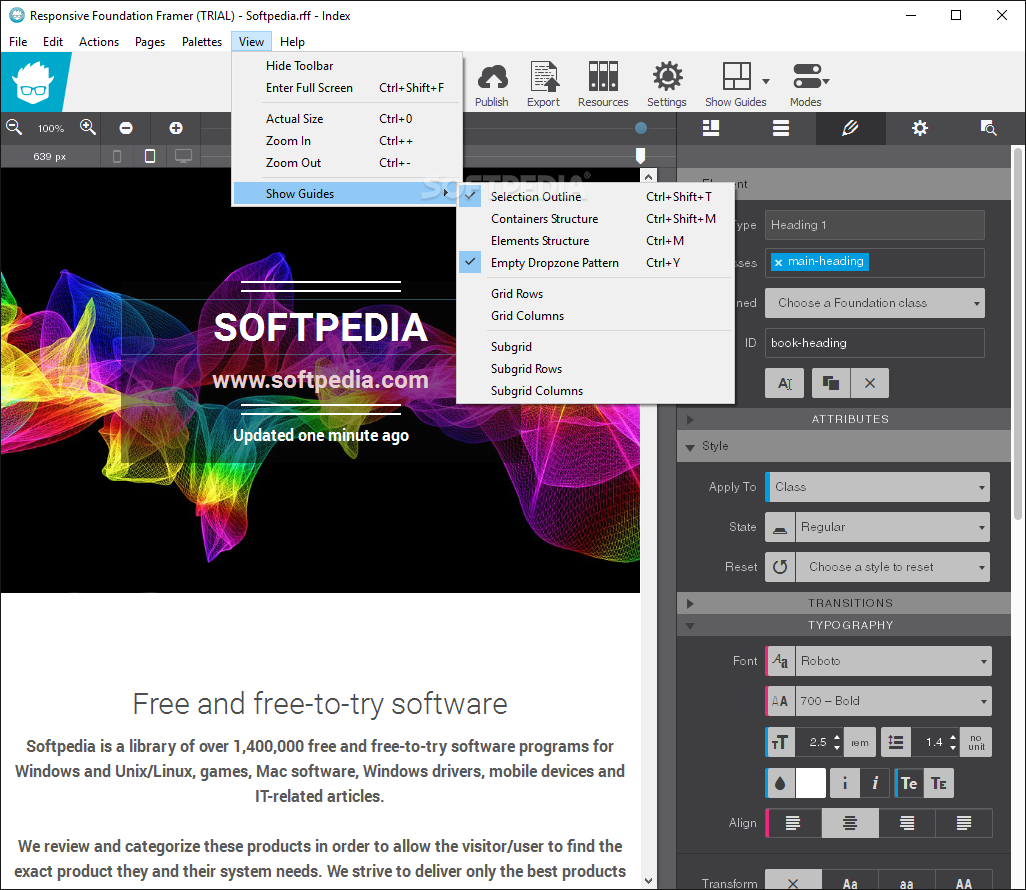Choose Enter Full Screen from View menu
This screenshot has height=890, width=1026.
[x=309, y=88]
